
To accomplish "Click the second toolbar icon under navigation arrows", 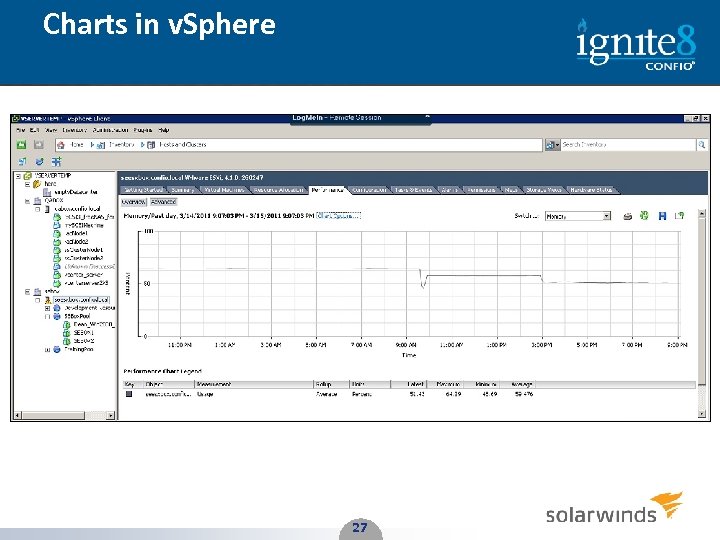I will [39, 162].
